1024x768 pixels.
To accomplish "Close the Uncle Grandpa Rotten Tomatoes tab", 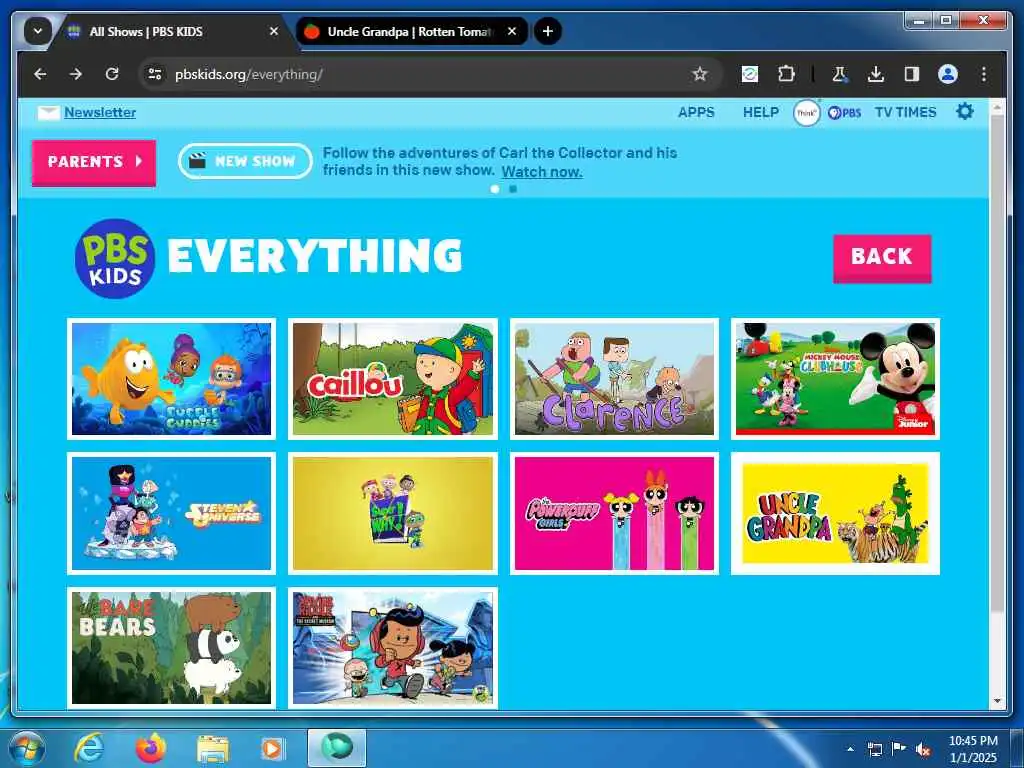I will coord(512,31).
